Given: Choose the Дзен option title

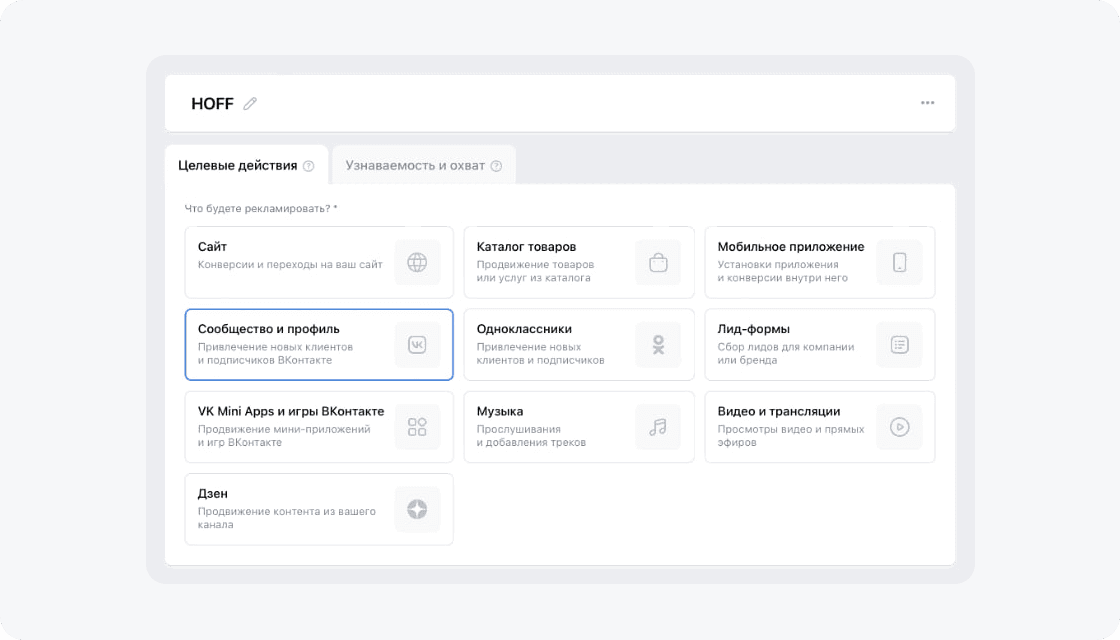Looking at the screenshot, I should [x=212, y=494].
